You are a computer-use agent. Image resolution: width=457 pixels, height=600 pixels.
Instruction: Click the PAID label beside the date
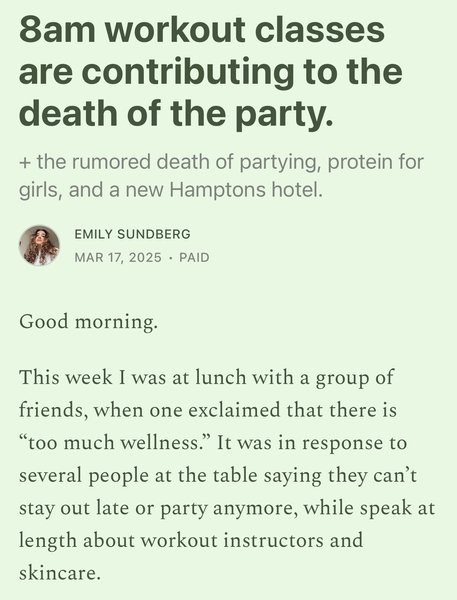194,257
